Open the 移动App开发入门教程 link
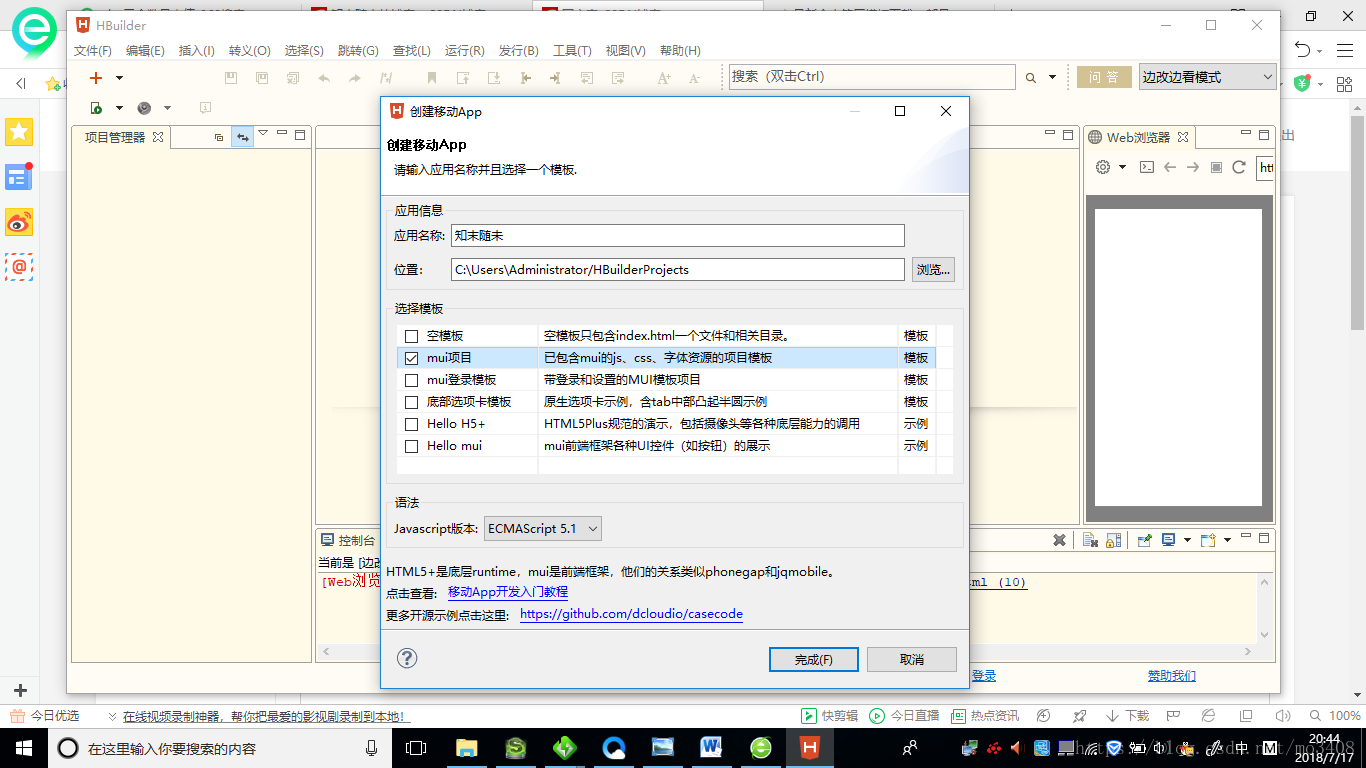Image resolution: width=1366 pixels, height=768 pixels. click(508, 593)
